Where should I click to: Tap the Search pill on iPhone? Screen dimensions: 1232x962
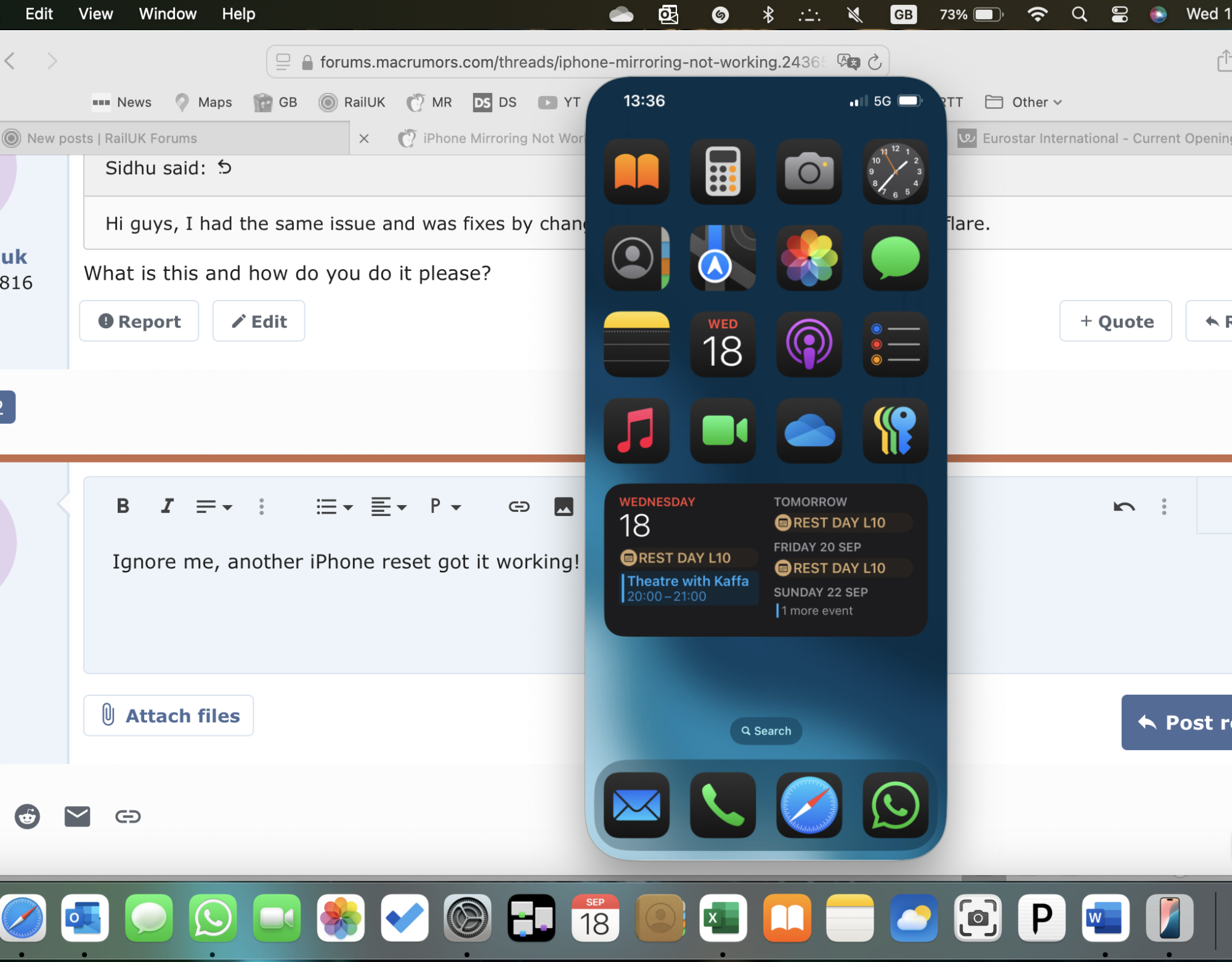(766, 730)
